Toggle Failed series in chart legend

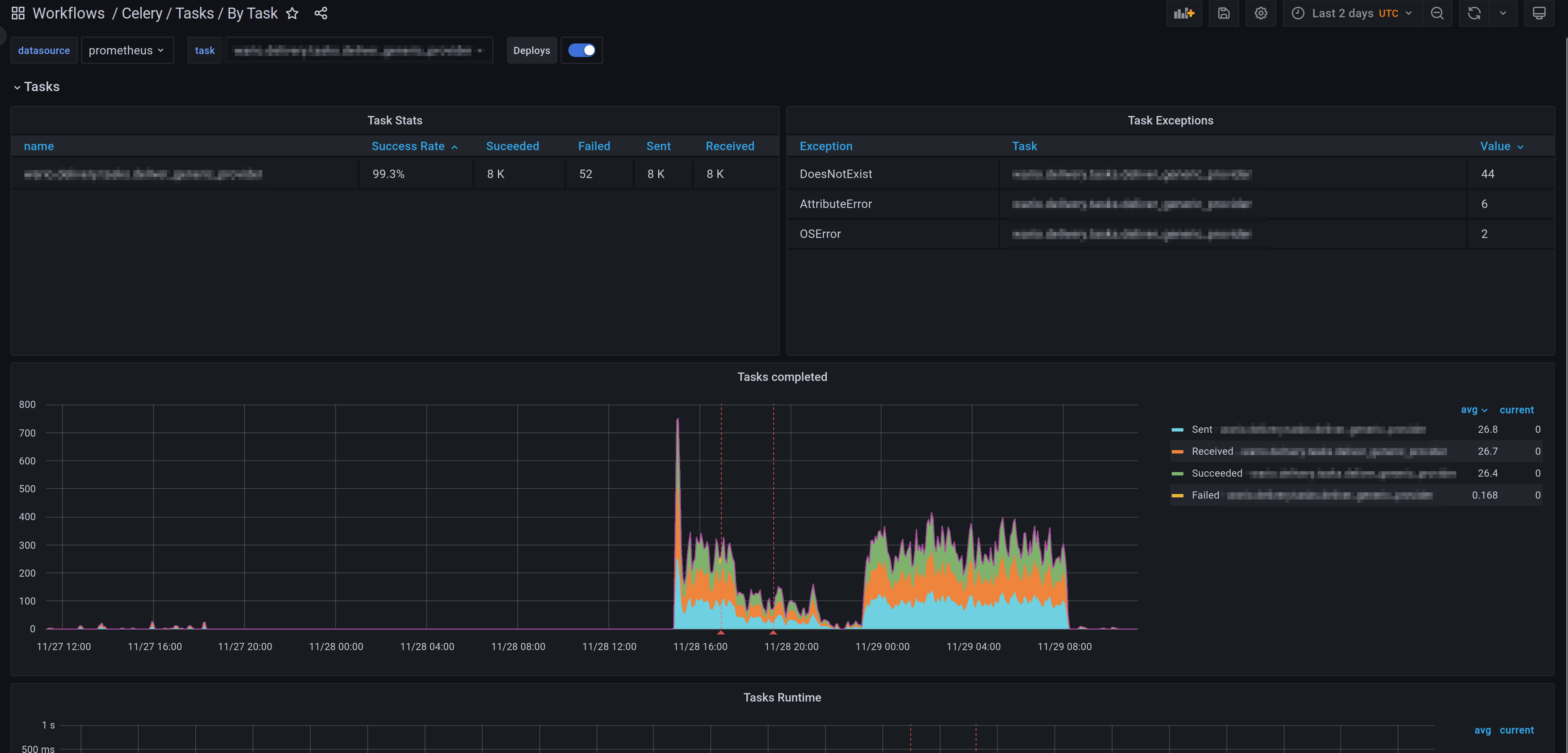click(x=1205, y=495)
